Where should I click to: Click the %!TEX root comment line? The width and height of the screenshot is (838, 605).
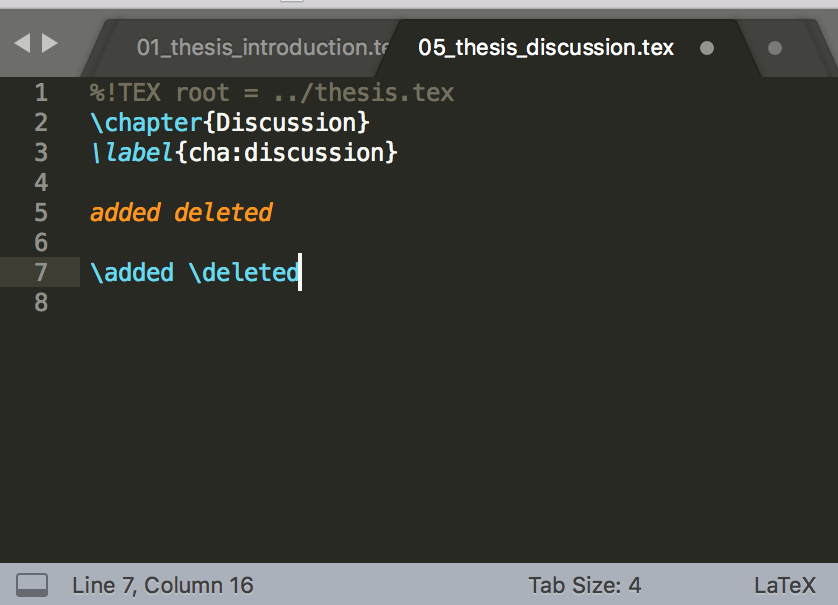(271, 93)
